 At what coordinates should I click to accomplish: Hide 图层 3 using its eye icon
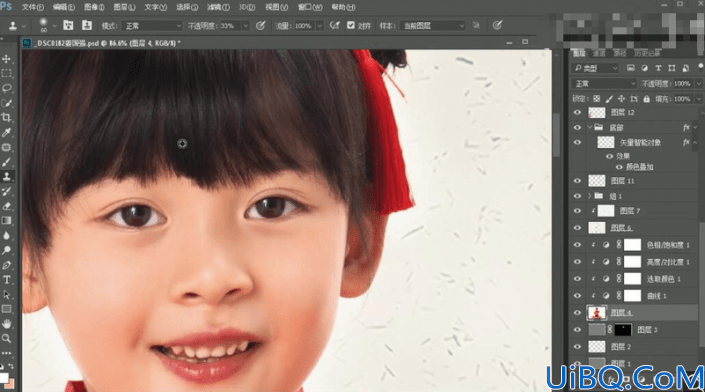click(x=577, y=330)
